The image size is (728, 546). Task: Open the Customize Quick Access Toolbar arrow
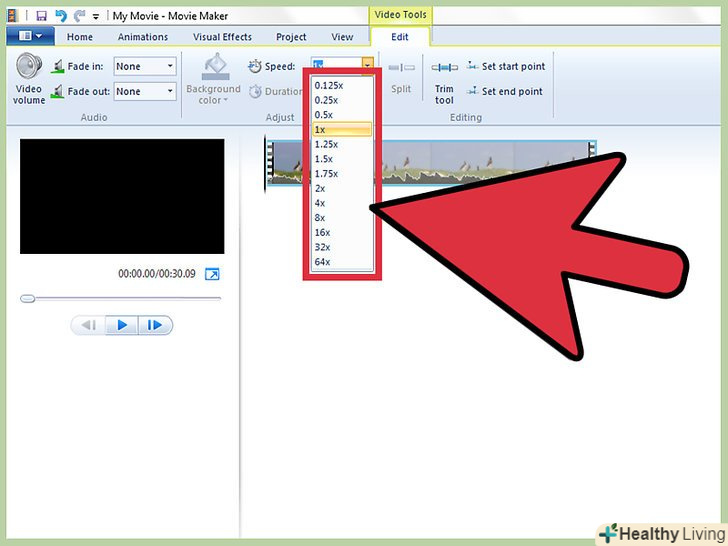(x=96, y=17)
